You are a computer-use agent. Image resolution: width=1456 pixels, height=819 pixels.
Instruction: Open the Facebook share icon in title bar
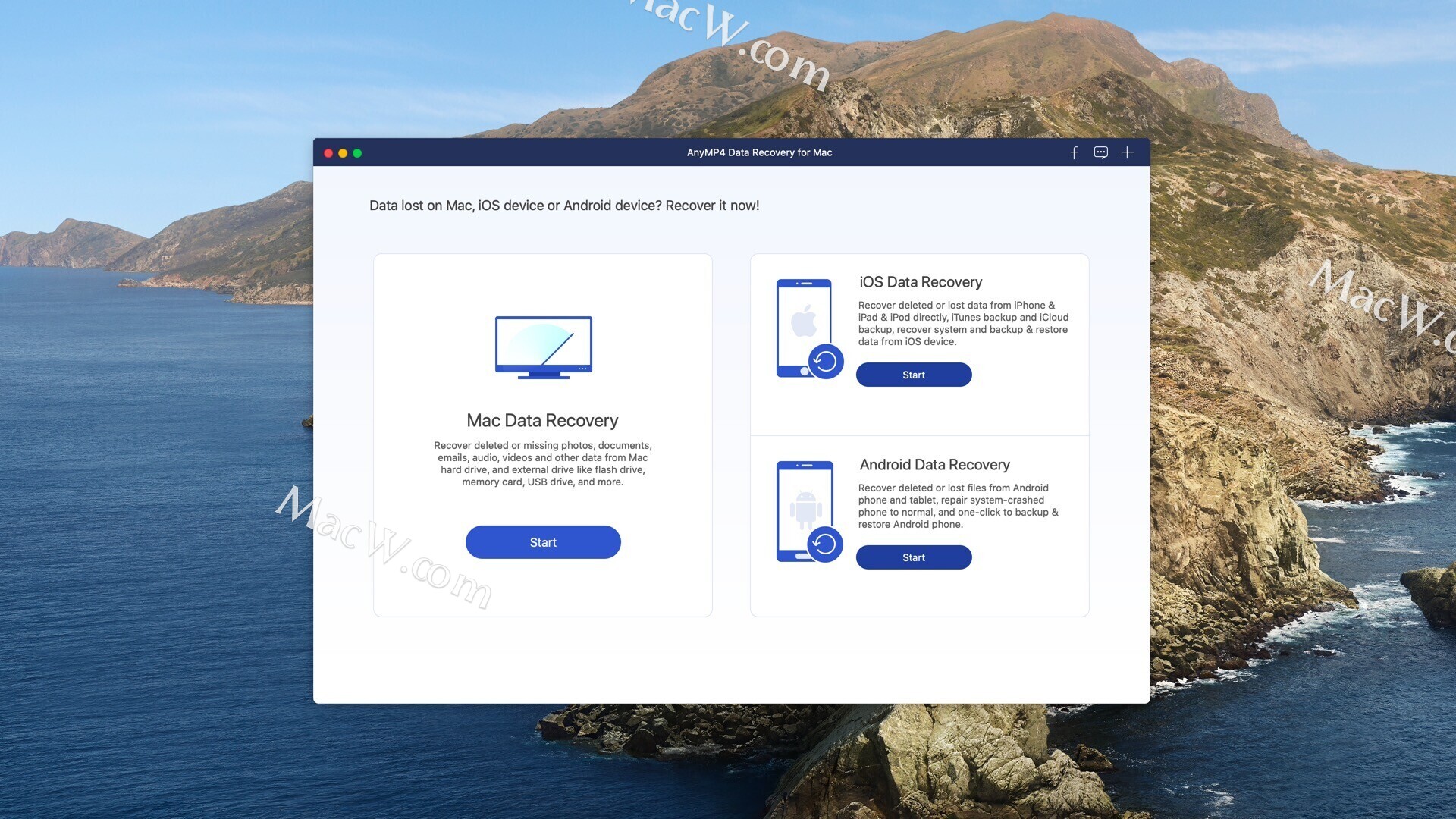click(x=1074, y=152)
